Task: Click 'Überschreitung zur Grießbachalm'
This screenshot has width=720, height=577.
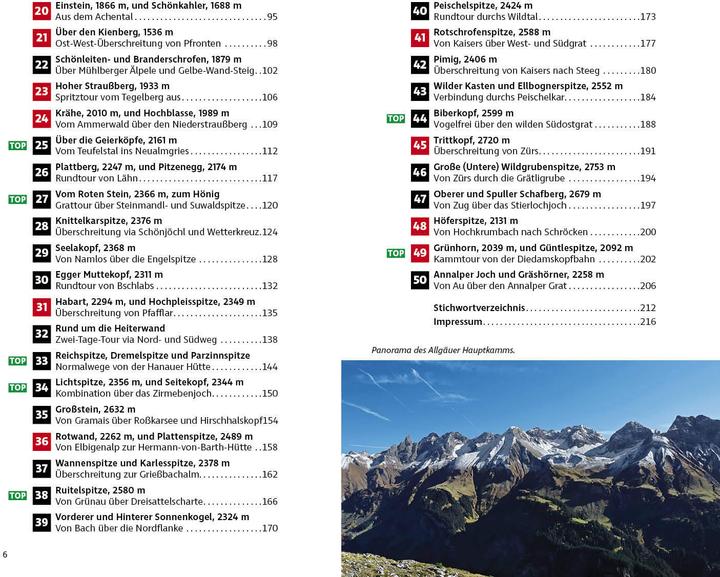Action: click(x=128, y=474)
